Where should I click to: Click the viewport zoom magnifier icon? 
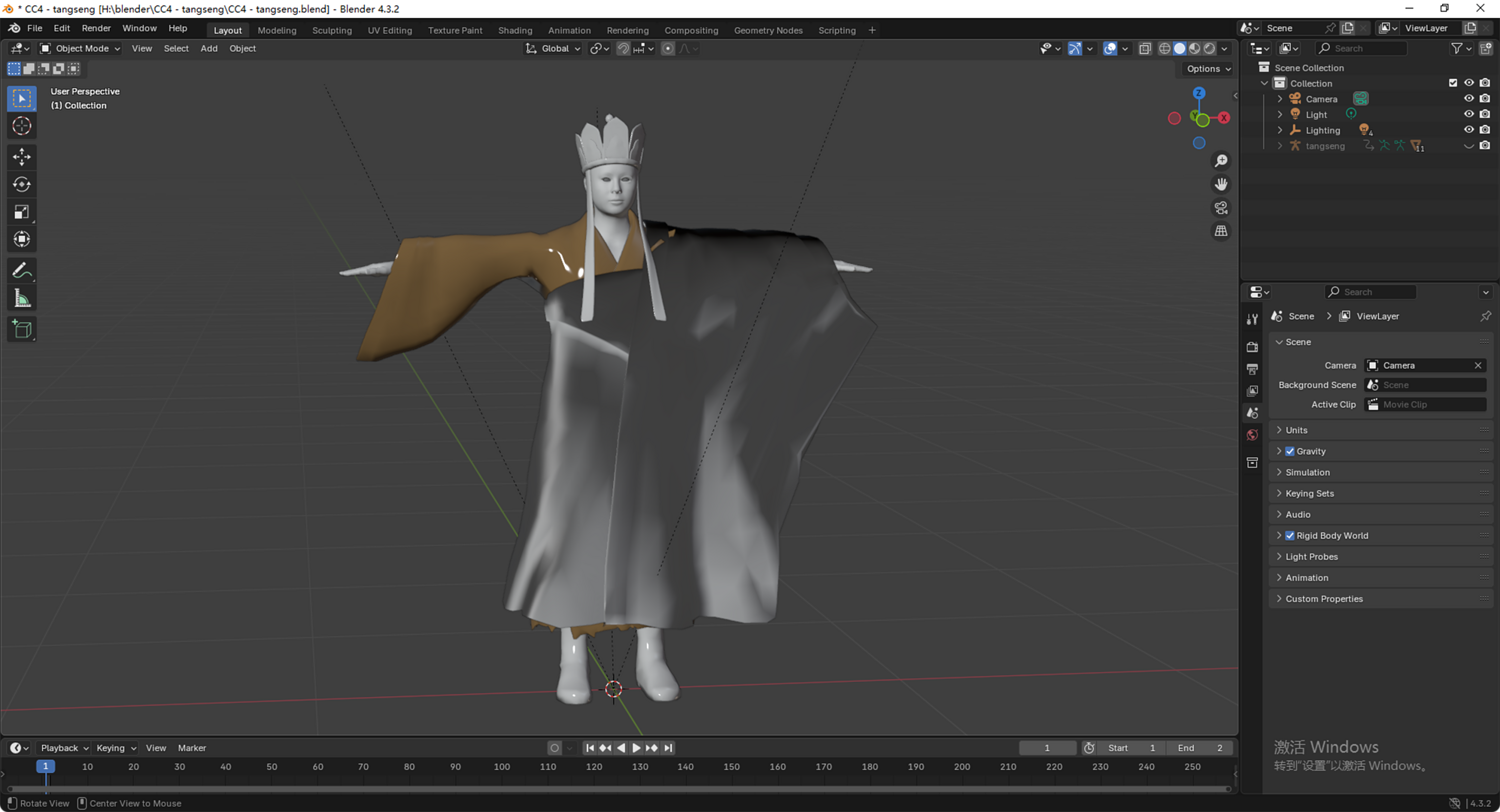(1221, 161)
